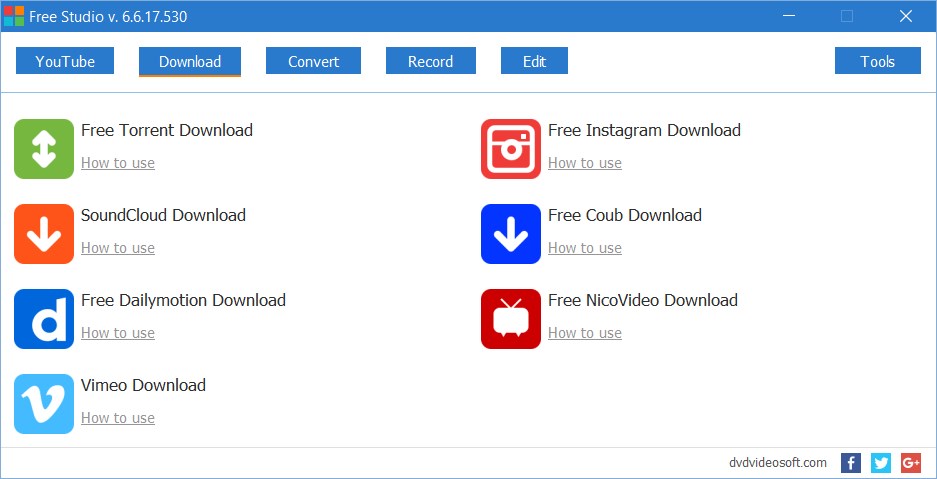Select the Download tab
The width and height of the screenshot is (937, 479).
tap(190, 61)
